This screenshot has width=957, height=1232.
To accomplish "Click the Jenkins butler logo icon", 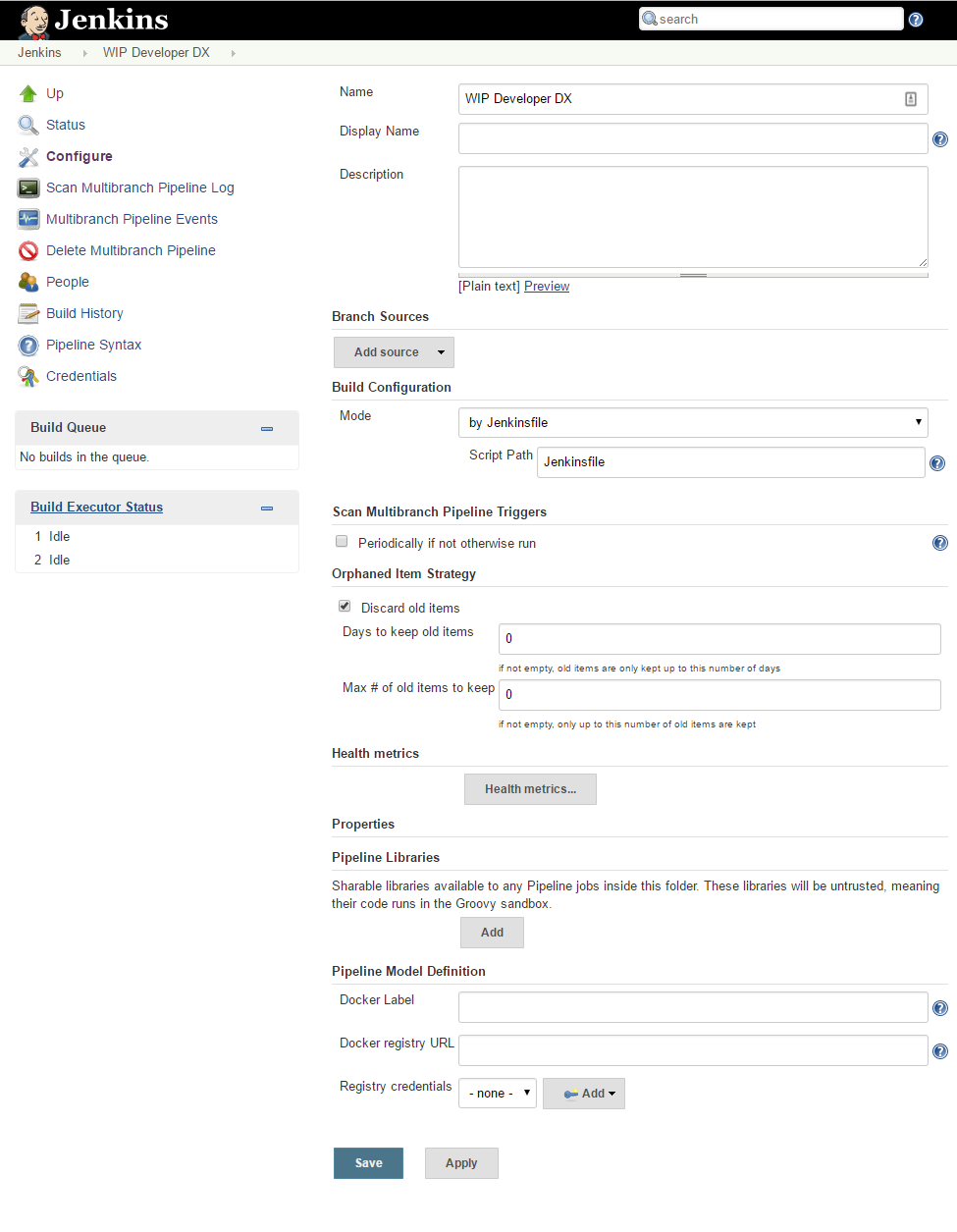I will [34, 21].
